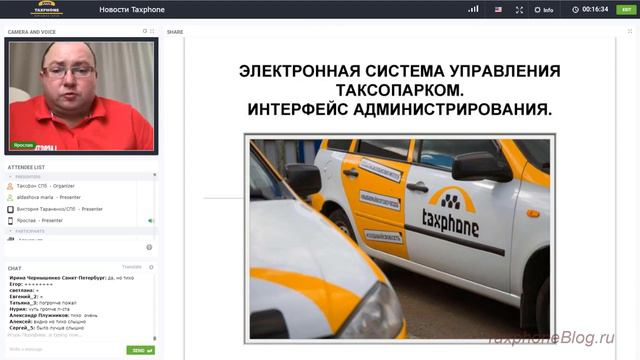The height and width of the screenshot is (360, 640).
Task: Select Виктория Тараненко/СПб Presenter row
Action: 80,209
